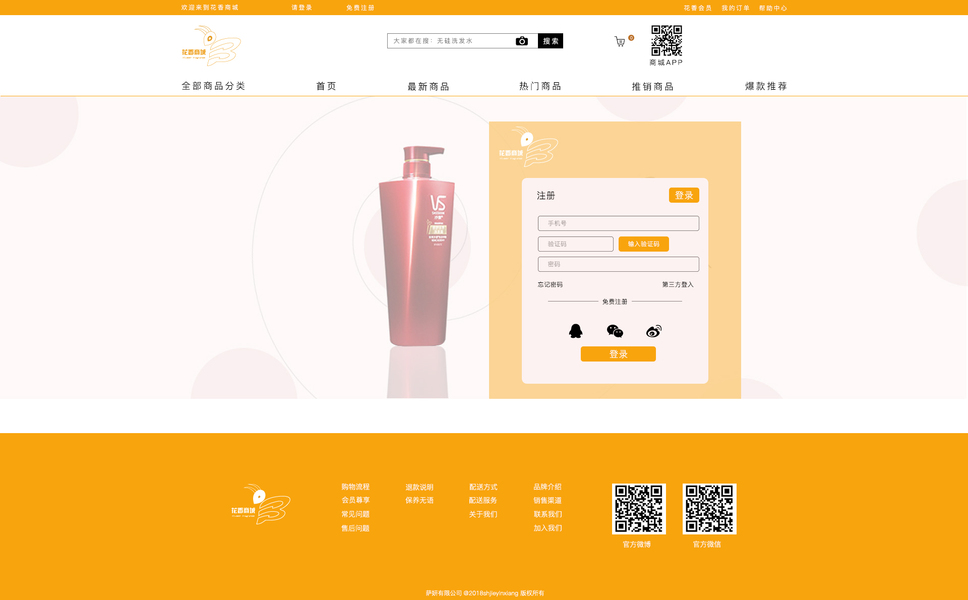The width and height of the screenshot is (968, 600).
Task: Focus the 手机号 input field
Action: click(x=618, y=223)
